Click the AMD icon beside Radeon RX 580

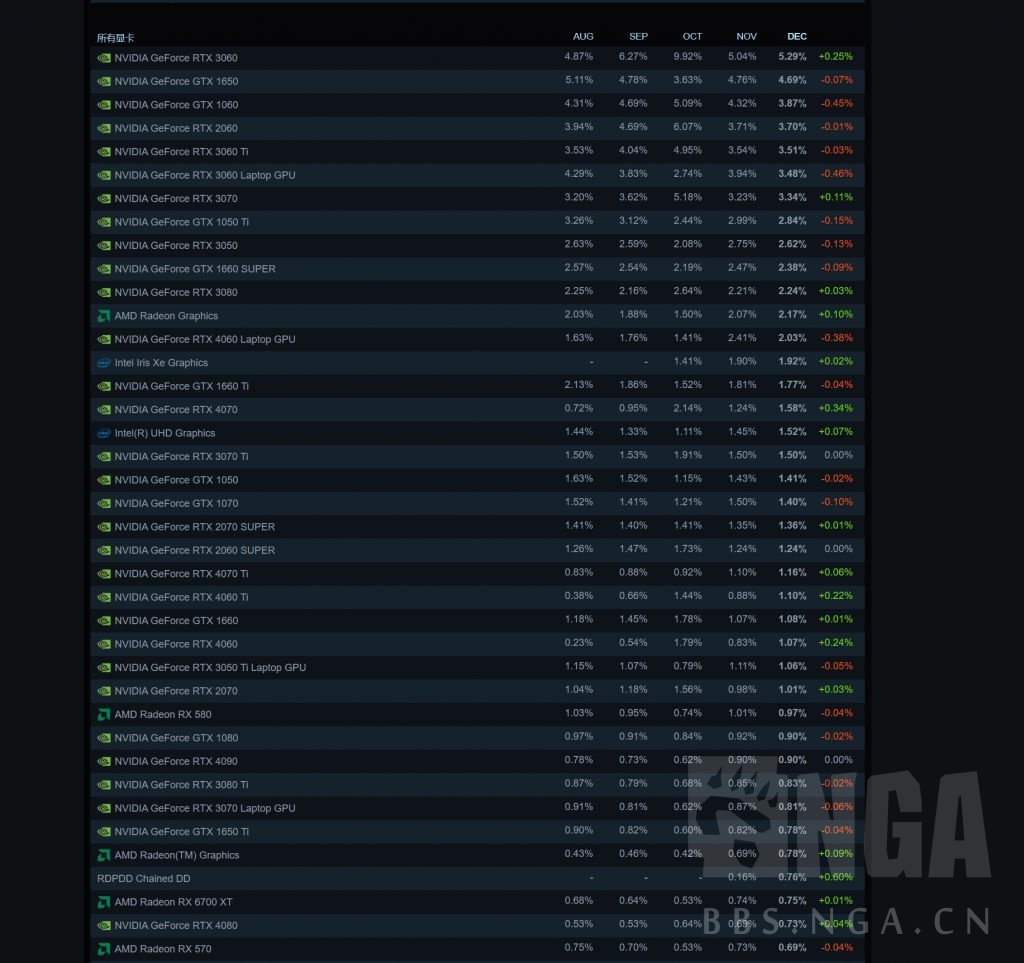103,714
